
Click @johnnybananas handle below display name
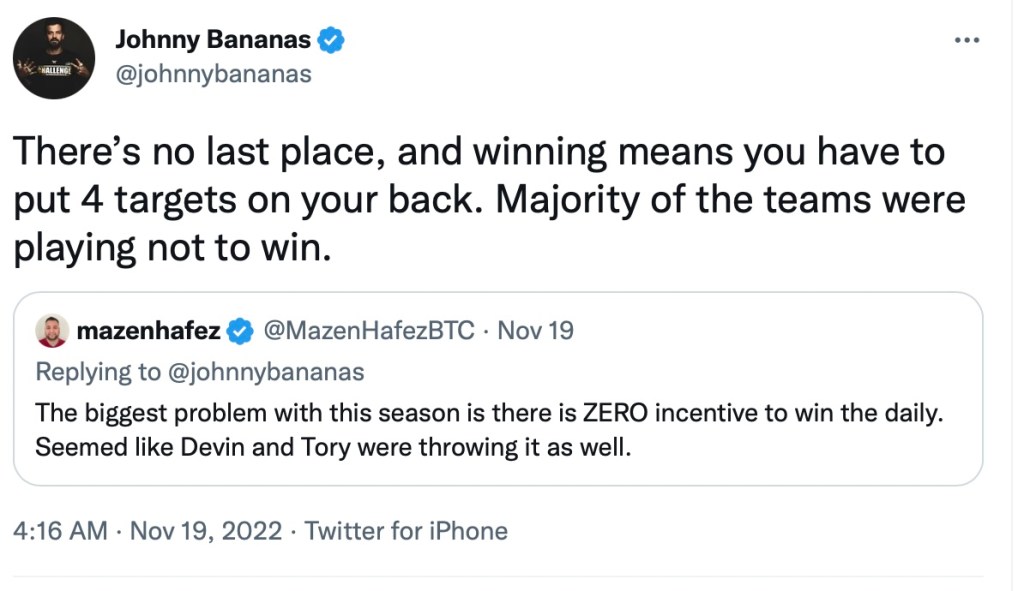point(214,75)
